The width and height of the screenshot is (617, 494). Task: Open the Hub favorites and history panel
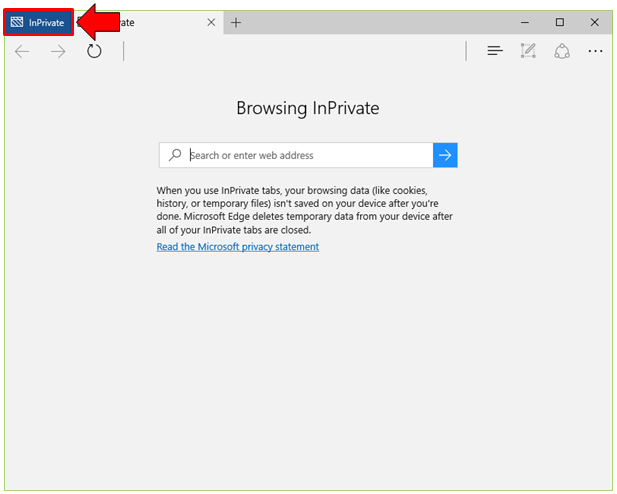click(495, 51)
